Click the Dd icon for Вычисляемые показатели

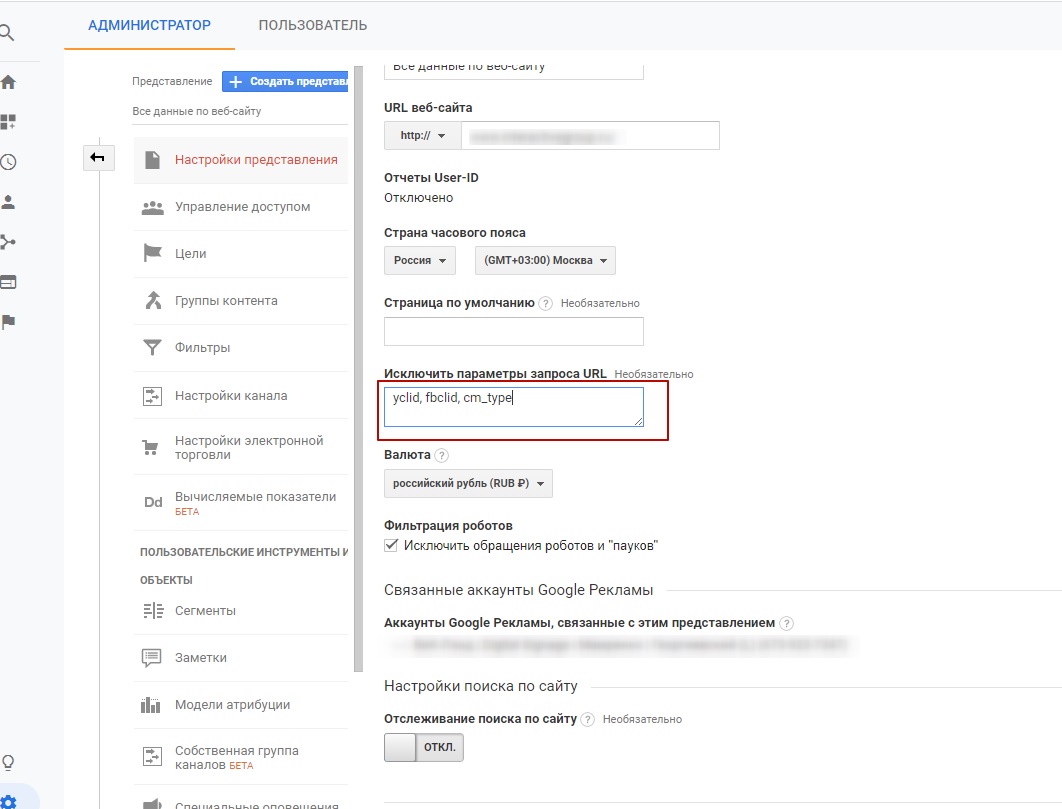(153, 502)
